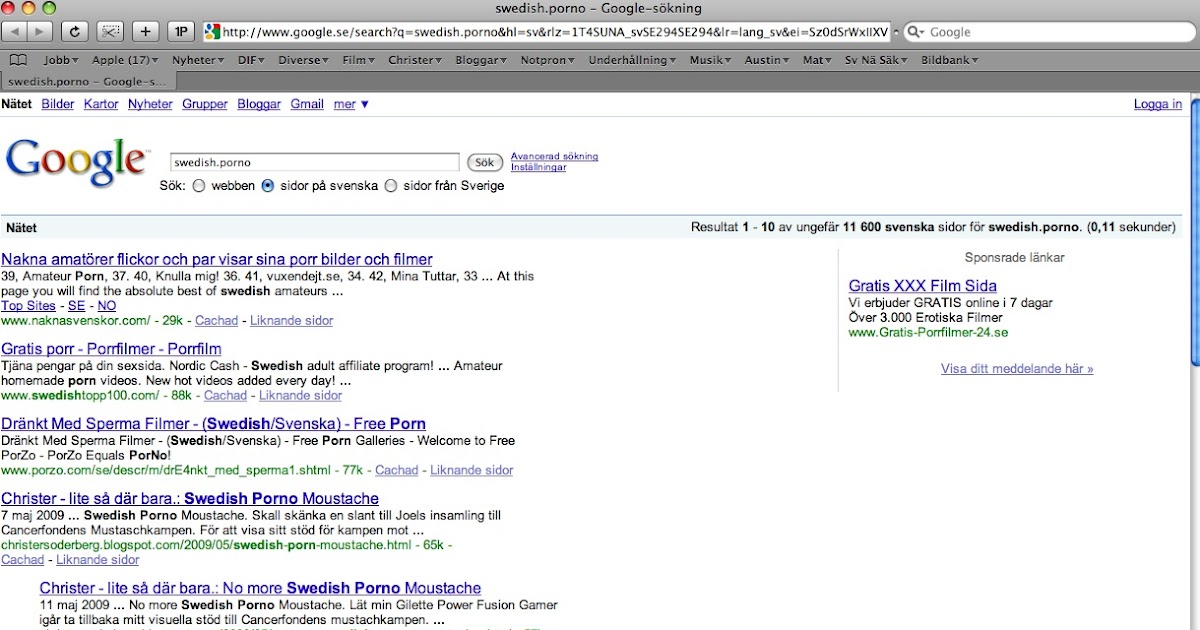
Task: Switch to Bilder search
Action: pyautogui.click(x=57, y=104)
